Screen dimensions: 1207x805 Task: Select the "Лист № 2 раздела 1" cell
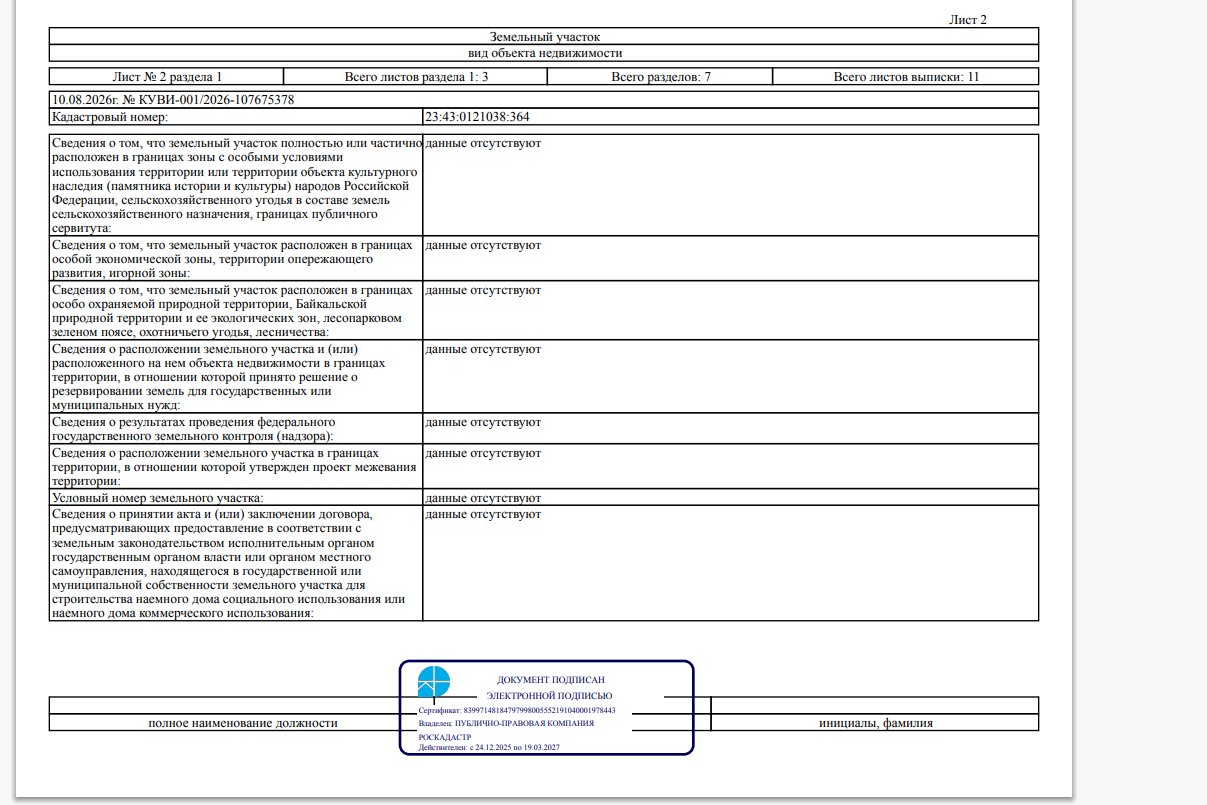[x=167, y=77]
